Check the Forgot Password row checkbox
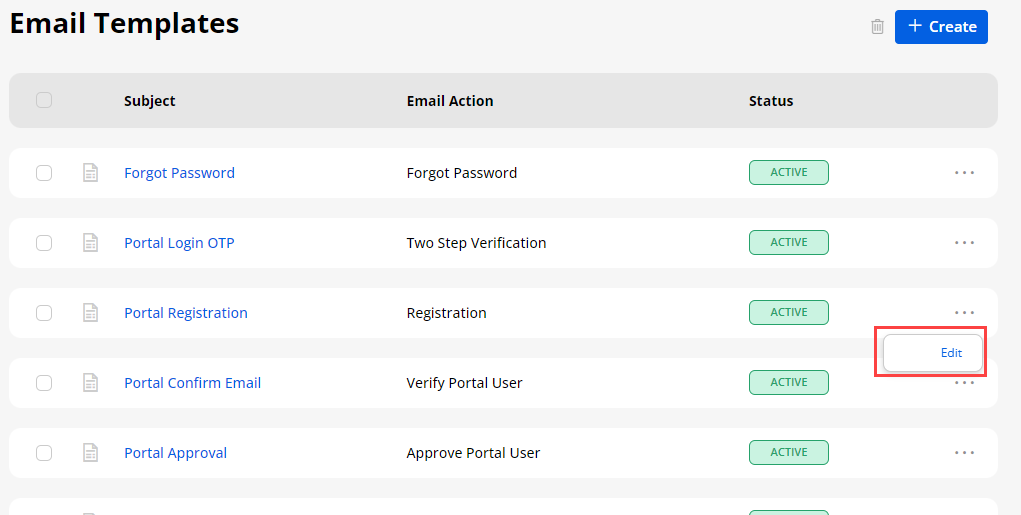The image size is (1021, 515). pyautogui.click(x=44, y=173)
